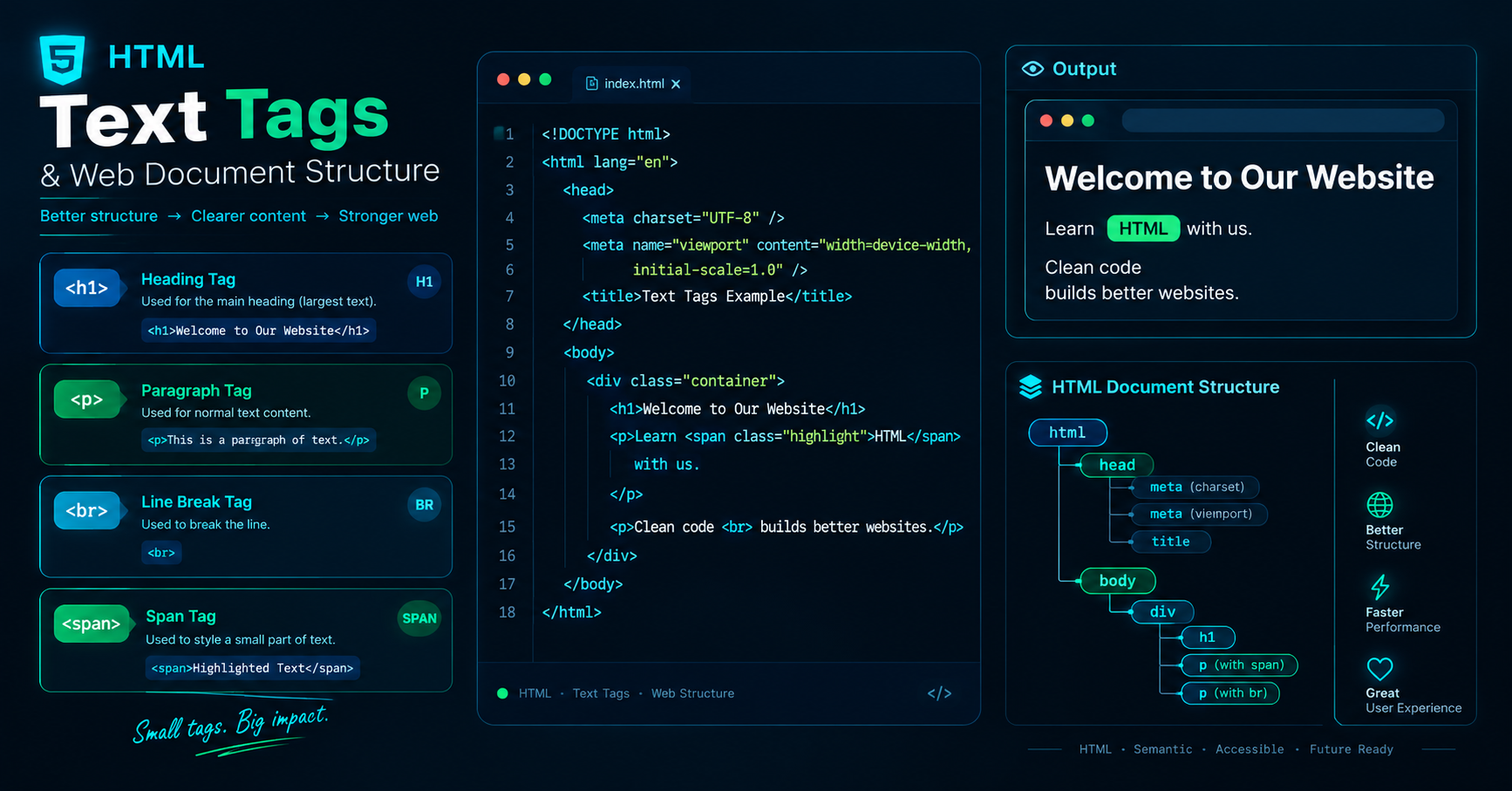1512x791 pixels.
Task: Click the file icon on index.html tab
Action: tap(591, 84)
